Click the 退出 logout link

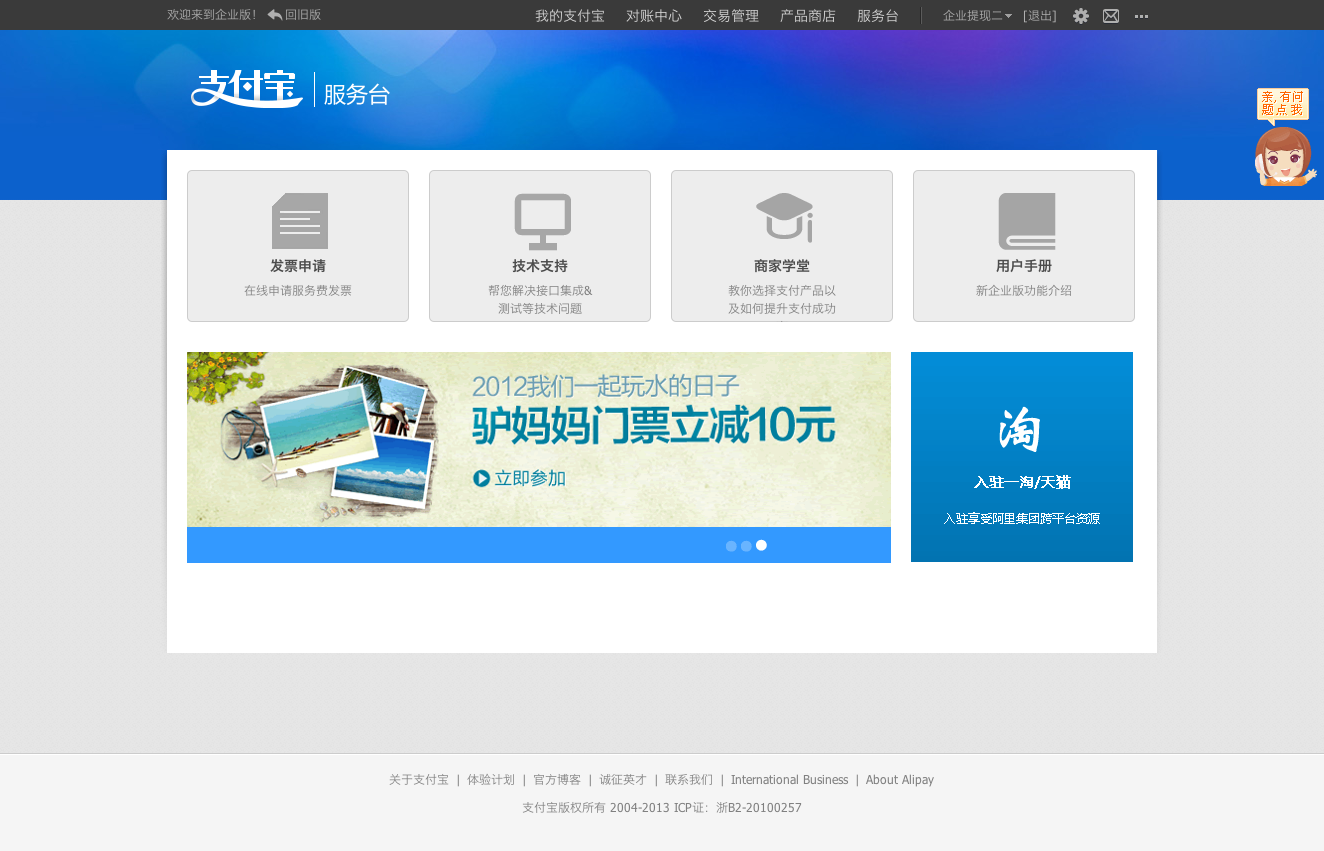(1040, 16)
